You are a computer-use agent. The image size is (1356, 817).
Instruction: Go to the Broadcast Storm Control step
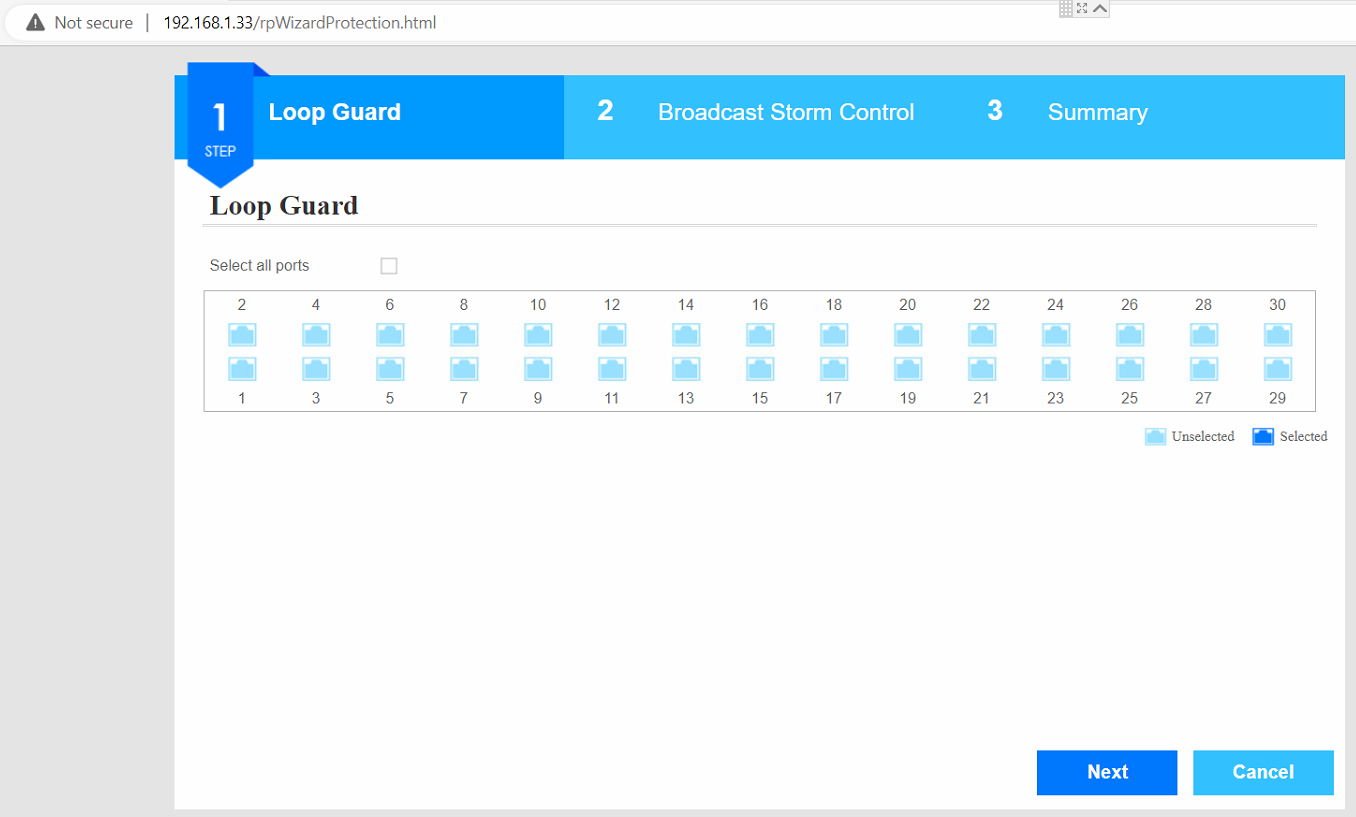point(785,113)
